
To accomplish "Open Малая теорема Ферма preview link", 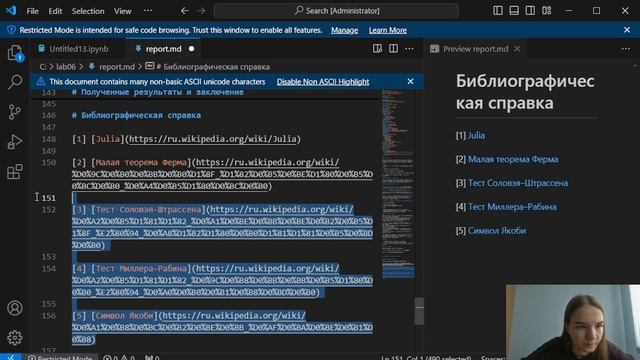I will (x=513, y=159).
